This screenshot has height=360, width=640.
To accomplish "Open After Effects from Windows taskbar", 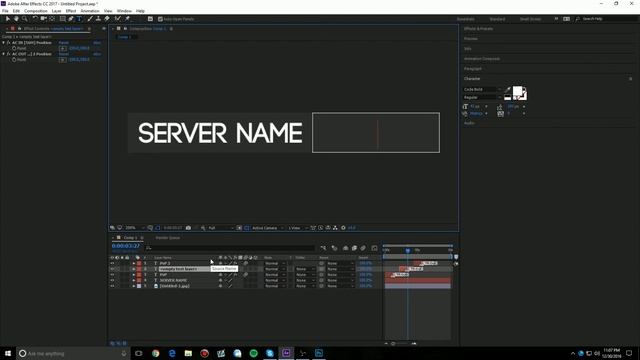I will [x=286, y=353].
